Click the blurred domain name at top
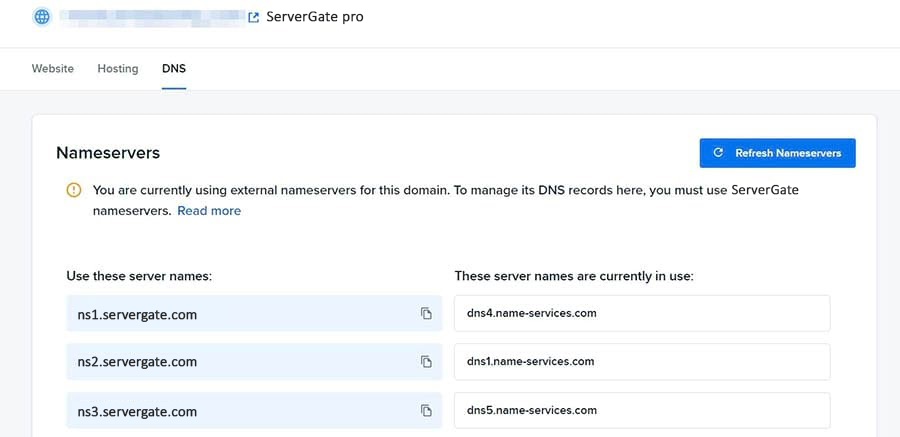The width and height of the screenshot is (900, 437). point(152,17)
